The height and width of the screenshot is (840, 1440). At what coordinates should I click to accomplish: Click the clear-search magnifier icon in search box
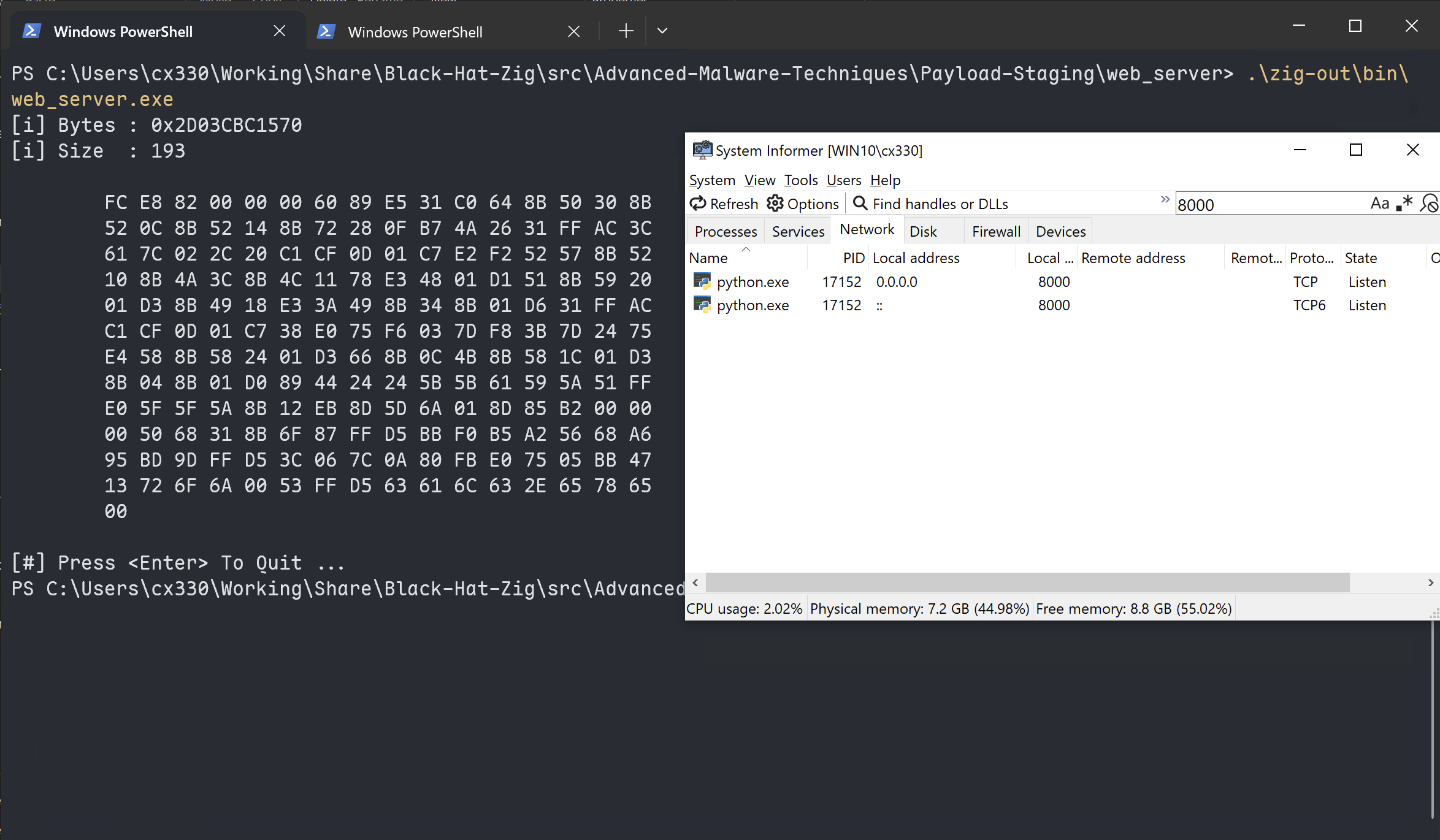click(x=1430, y=204)
